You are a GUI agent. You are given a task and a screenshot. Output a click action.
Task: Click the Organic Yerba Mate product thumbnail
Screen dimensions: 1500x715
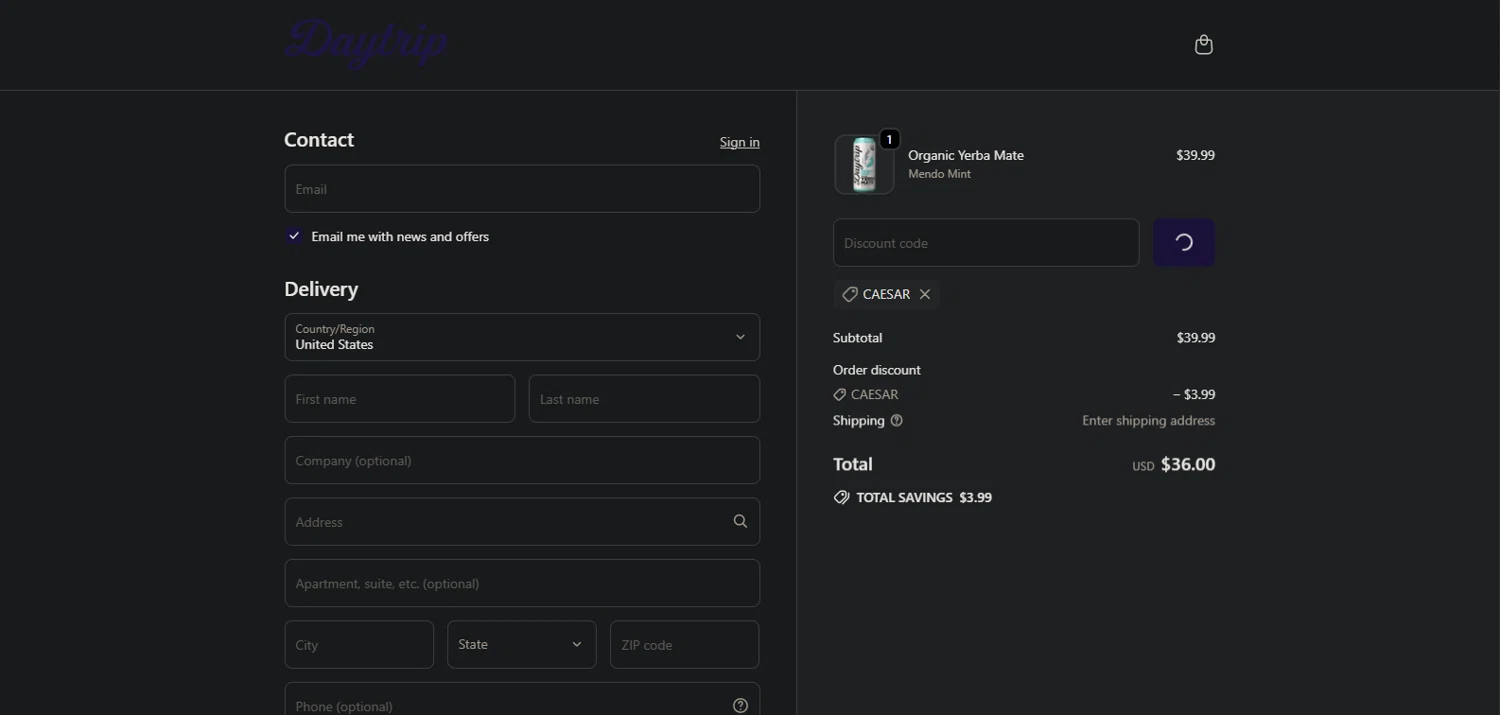click(x=864, y=165)
